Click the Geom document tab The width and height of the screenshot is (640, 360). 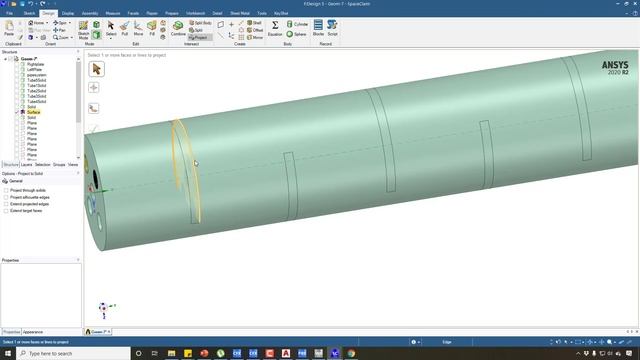pos(98,332)
